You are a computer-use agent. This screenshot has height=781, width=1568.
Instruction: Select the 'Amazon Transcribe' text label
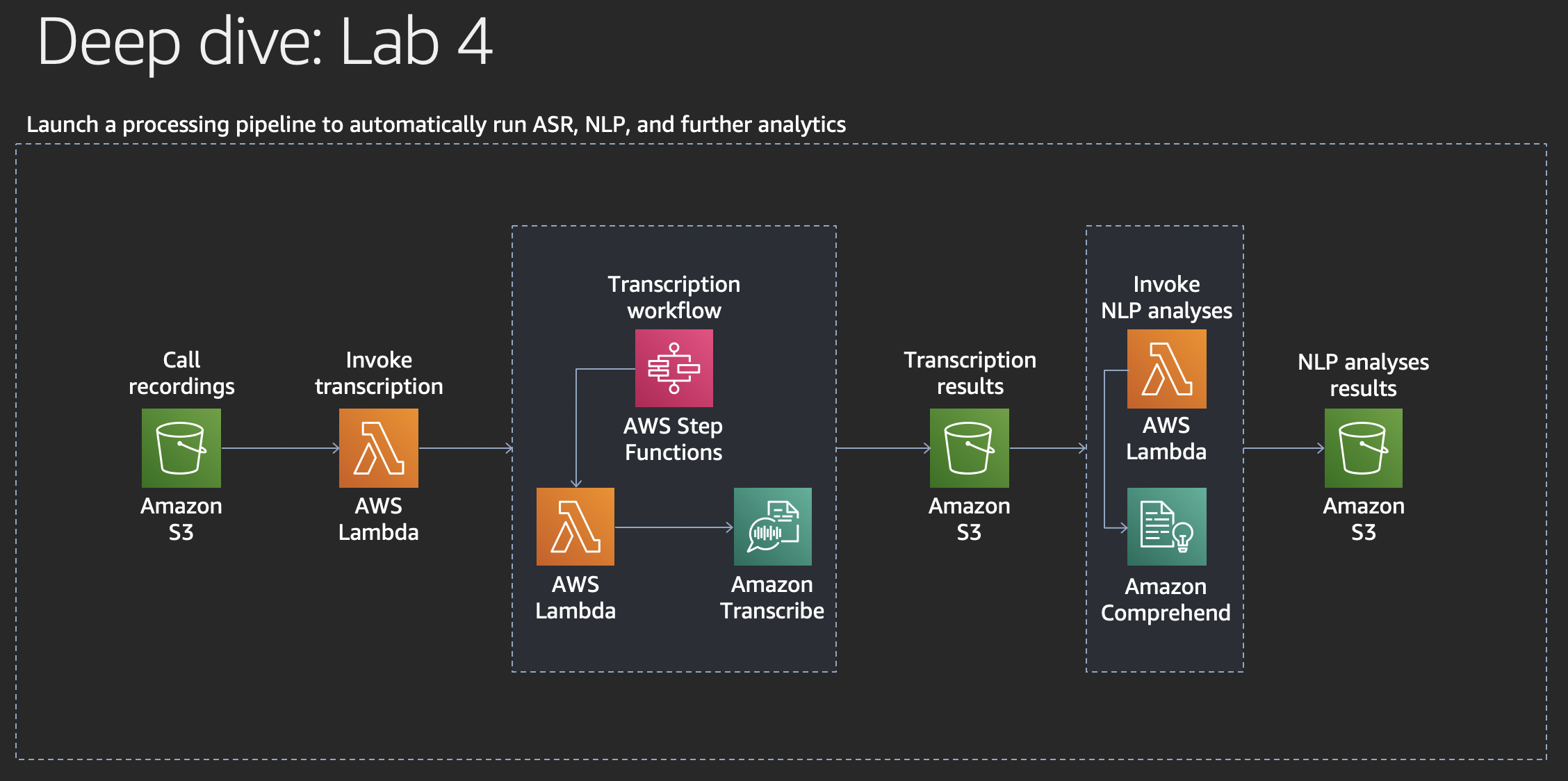772,598
